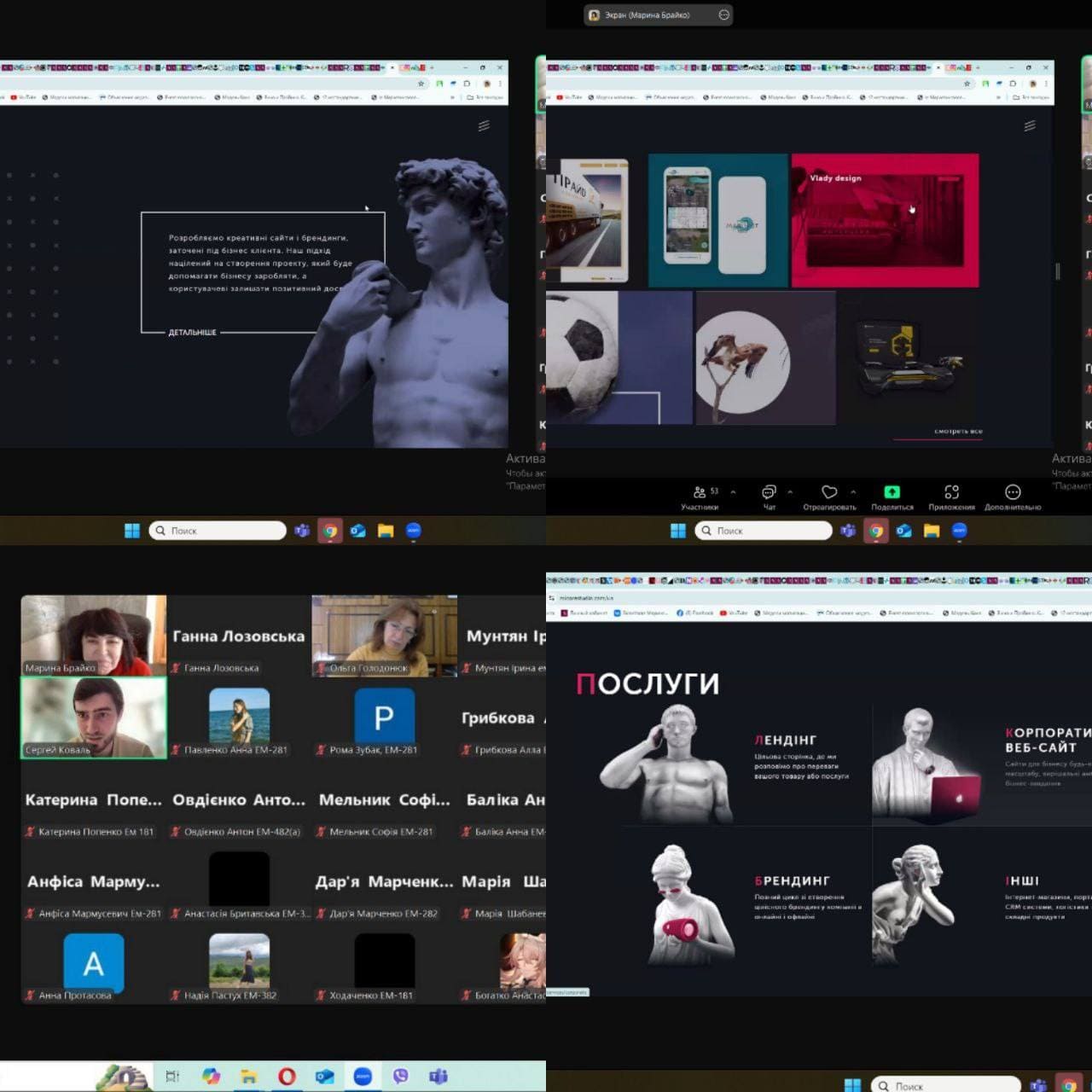The width and height of the screenshot is (1092, 1092).
Task: Open the hamburger menu on the portfolio page
Action: click(x=1030, y=125)
